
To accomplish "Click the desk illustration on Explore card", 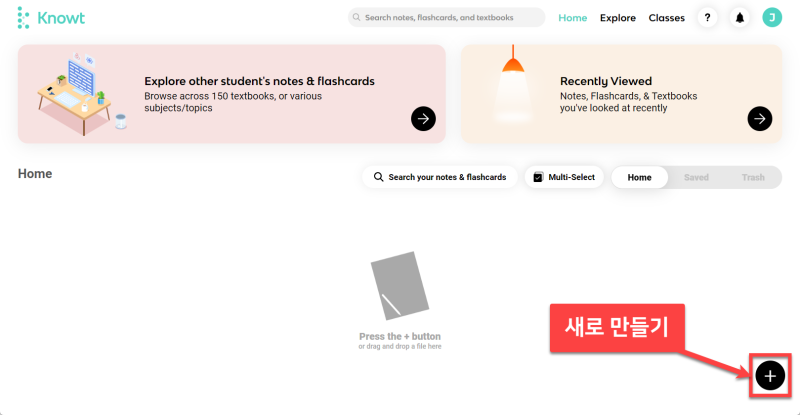I will [82, 93].
